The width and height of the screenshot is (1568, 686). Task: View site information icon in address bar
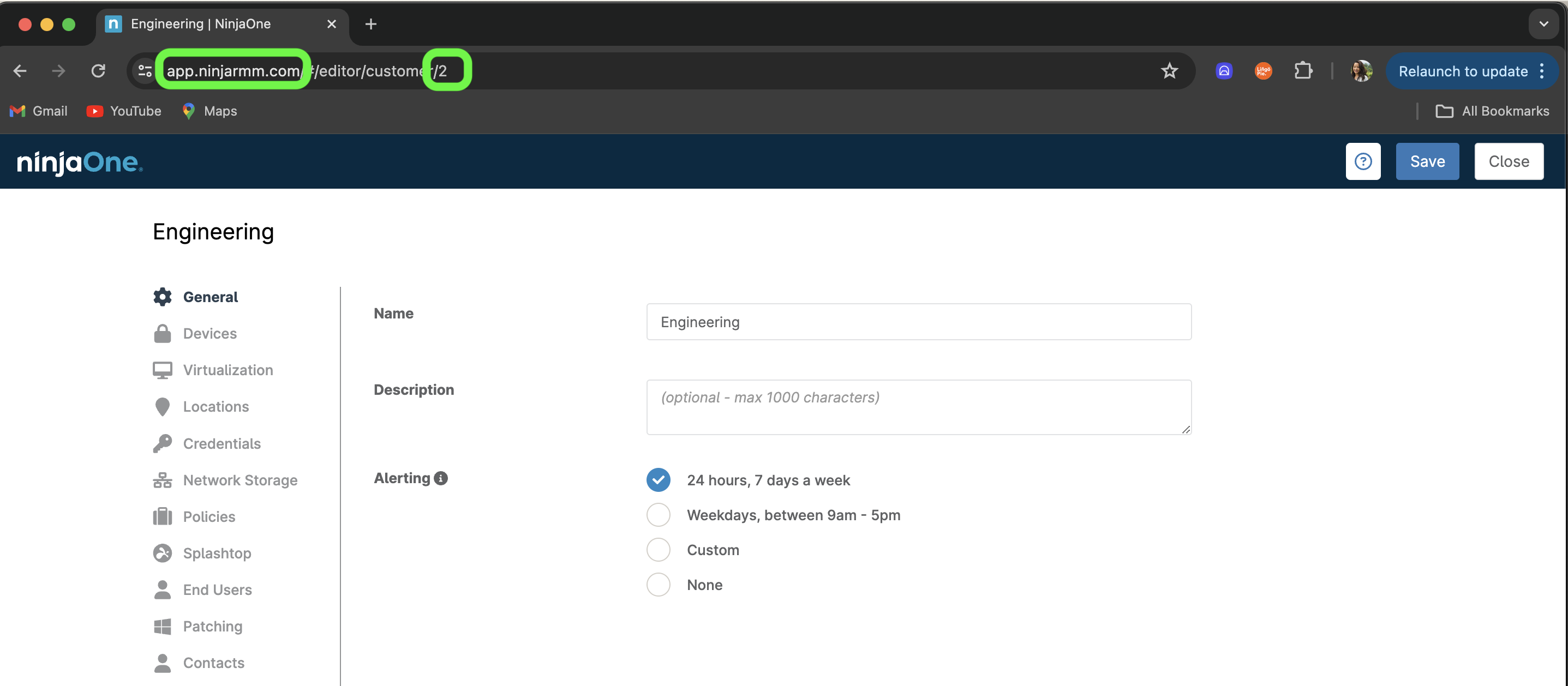click(145, 71)
